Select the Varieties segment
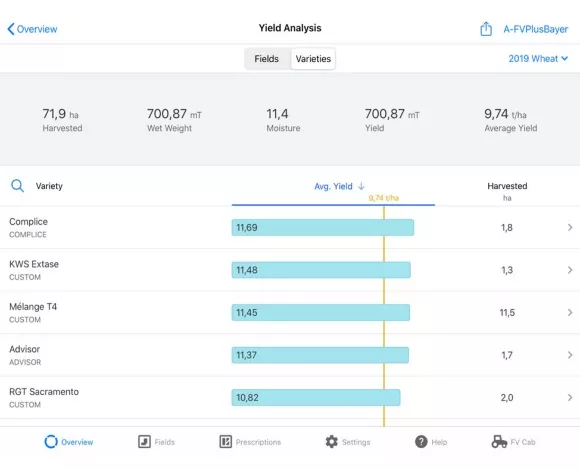Image resolution: width=580 pixels, height=470 pixels. (x=313, y=59)
